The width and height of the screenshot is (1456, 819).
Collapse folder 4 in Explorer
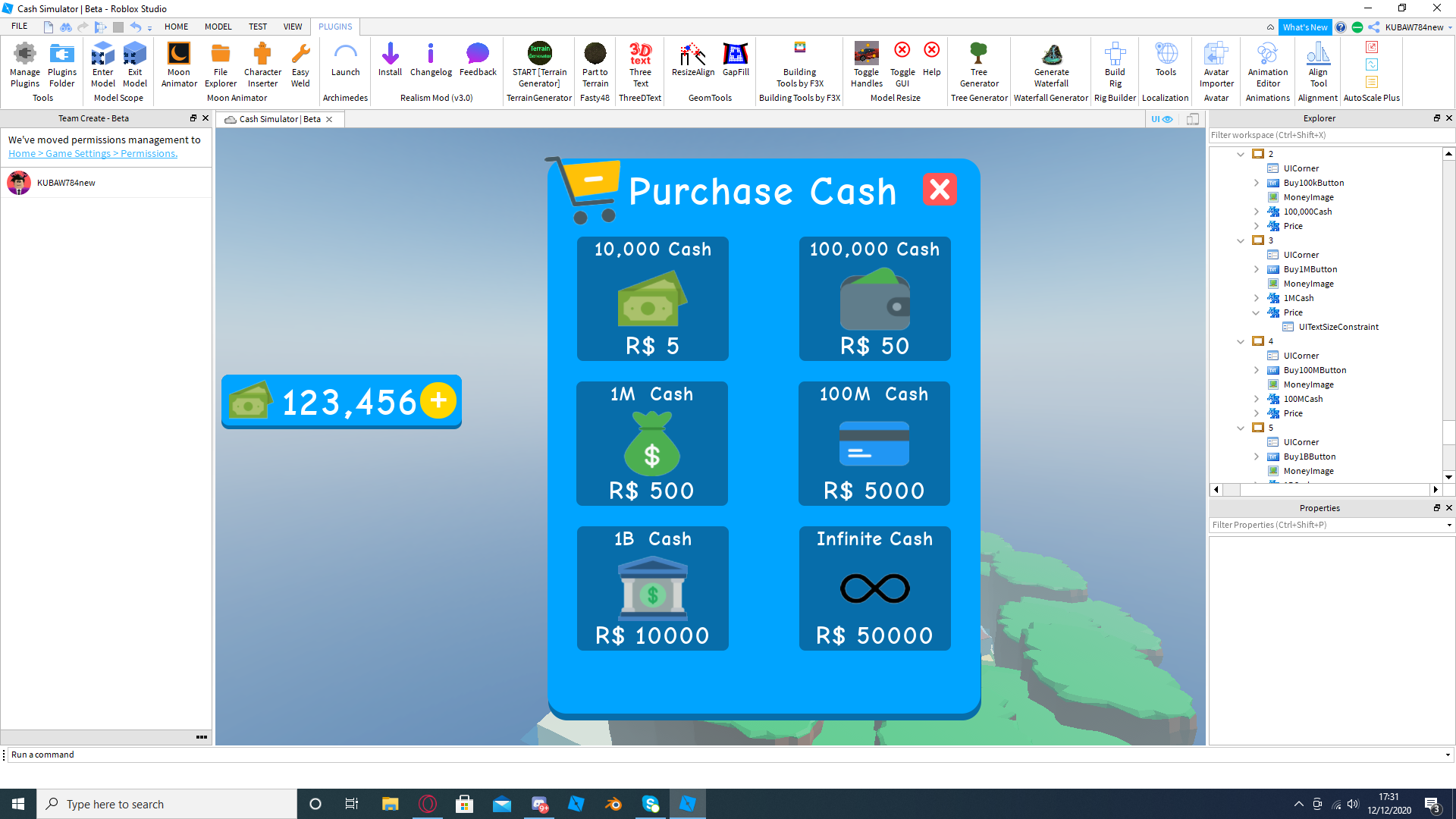[x=1241, y=341]
